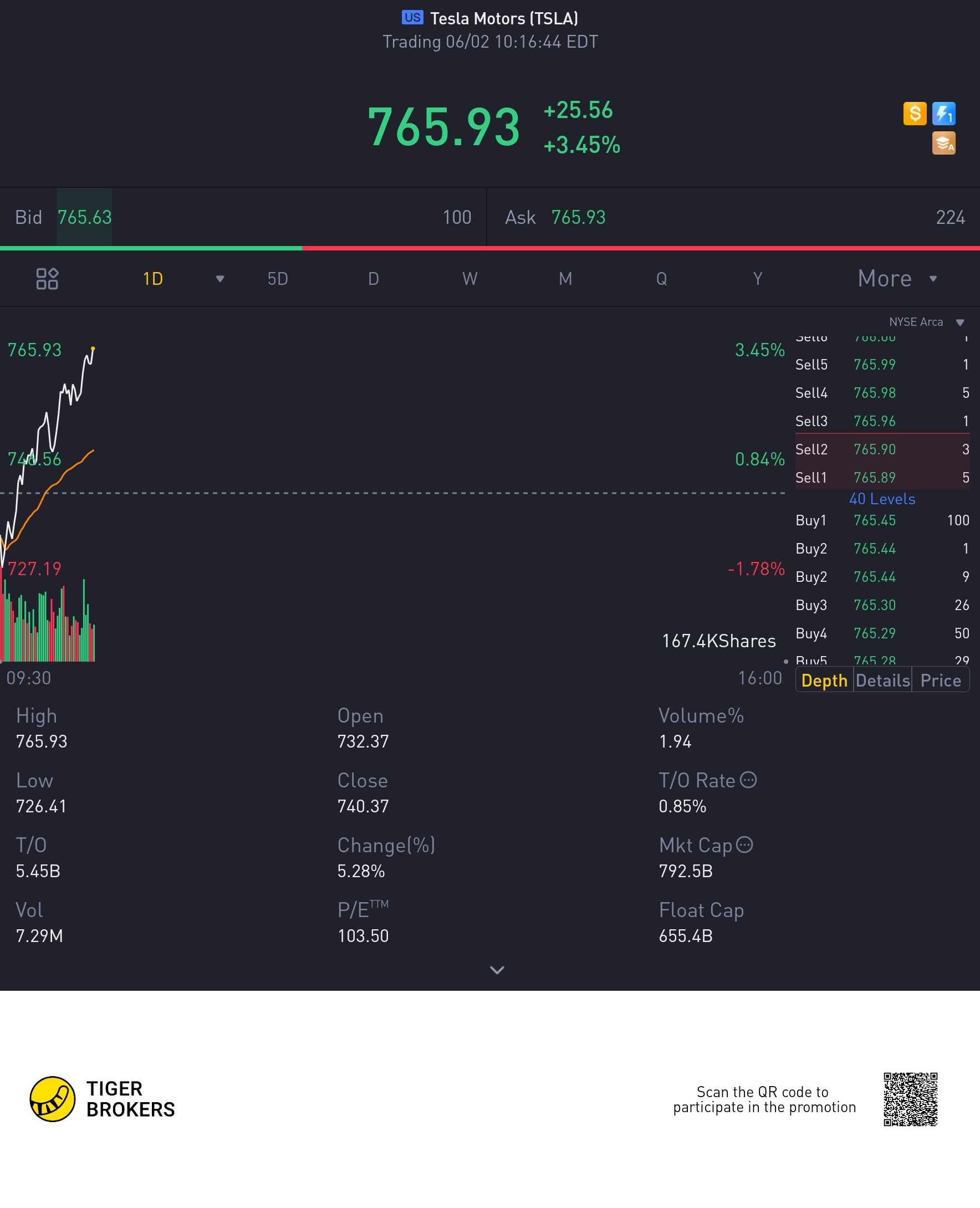
Task: Tap the promotion QR code
Action: (910, 1099)
